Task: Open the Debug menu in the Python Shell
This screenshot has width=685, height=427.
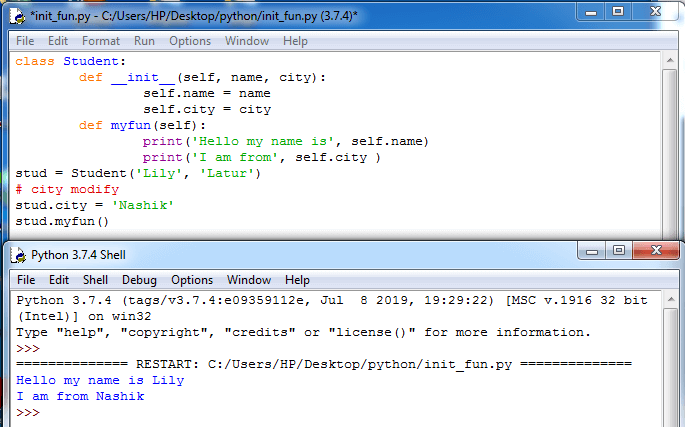Action: tap(140, 280)
